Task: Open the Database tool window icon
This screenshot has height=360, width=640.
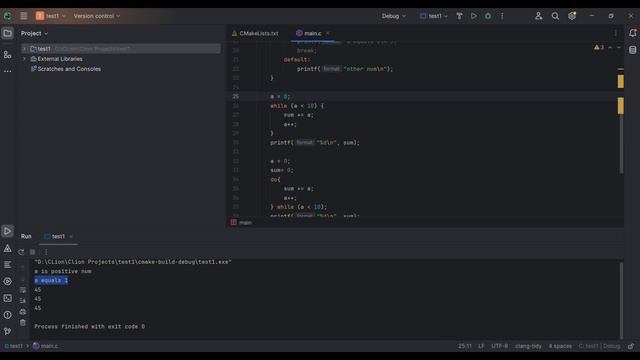Action: [x=633, y=50]
